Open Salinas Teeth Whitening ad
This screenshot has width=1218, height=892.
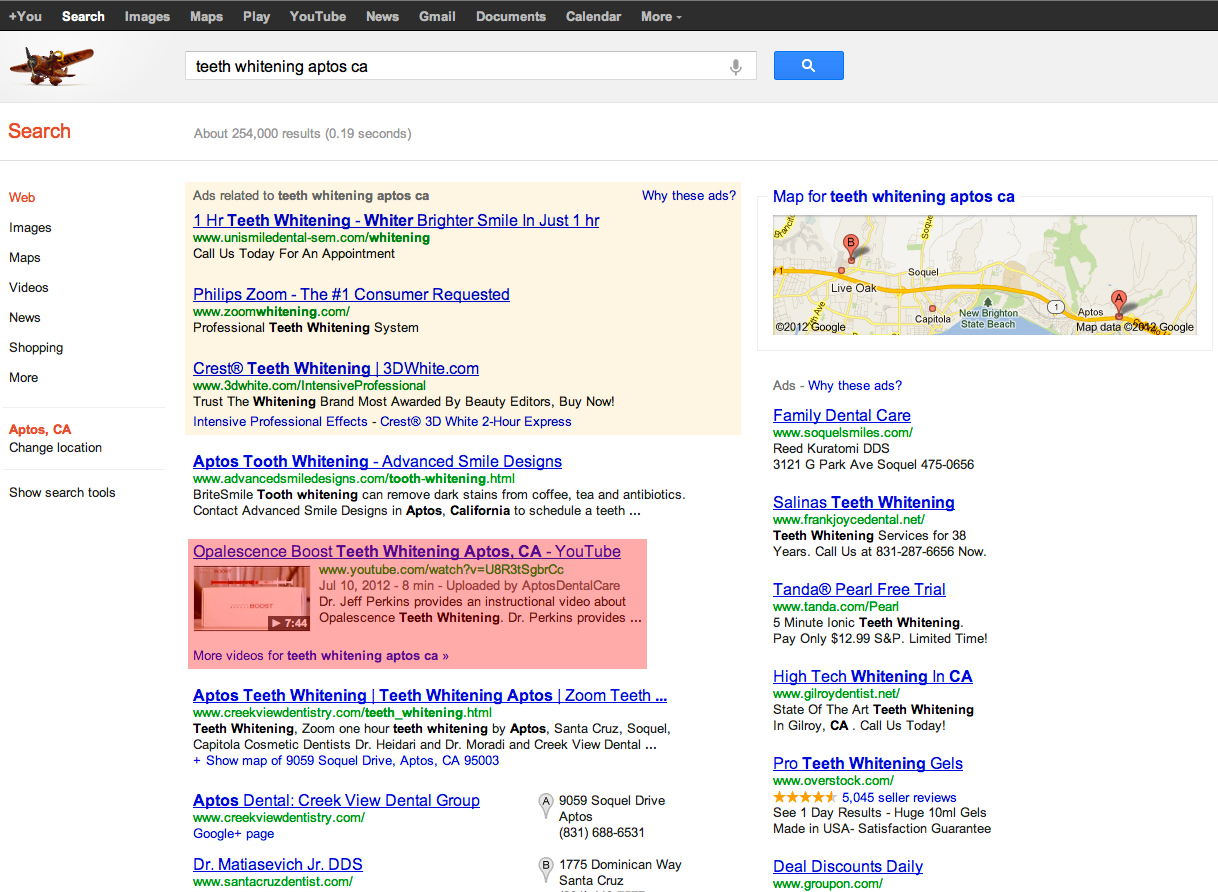pyautogui.click(x=864, y=502)
